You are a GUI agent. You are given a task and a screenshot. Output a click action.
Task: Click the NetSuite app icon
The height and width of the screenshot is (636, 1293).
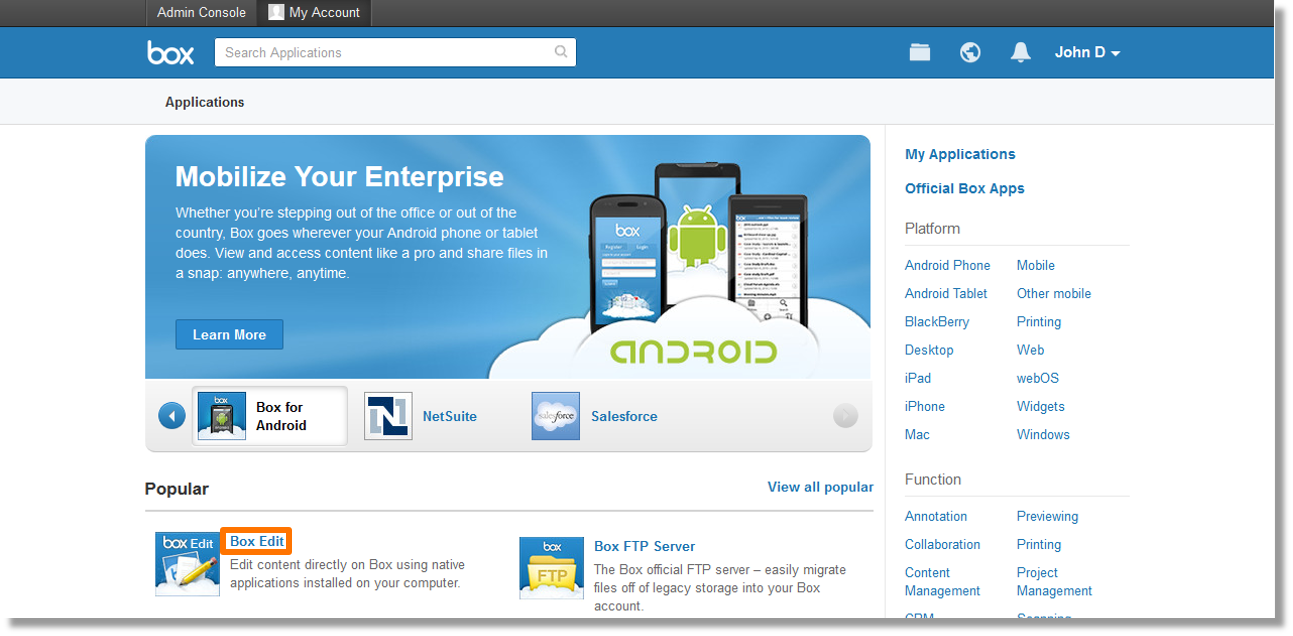point(388,416)
